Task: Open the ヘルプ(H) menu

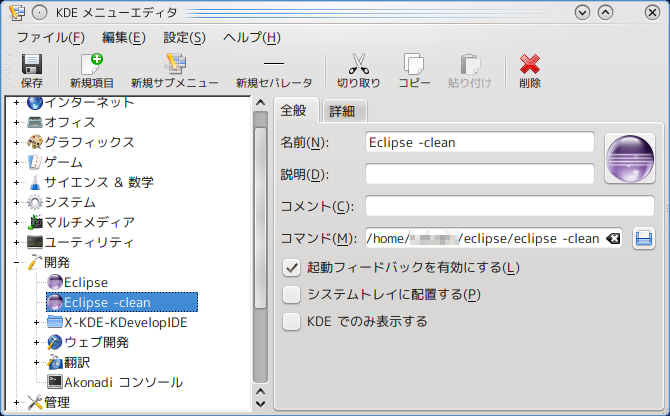Action: [x=252, y=38]
